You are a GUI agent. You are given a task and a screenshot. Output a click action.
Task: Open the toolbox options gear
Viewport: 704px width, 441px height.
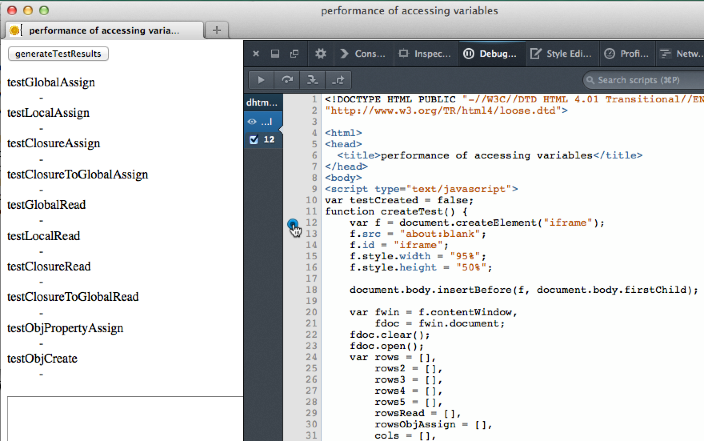click(x=321, y=54)
